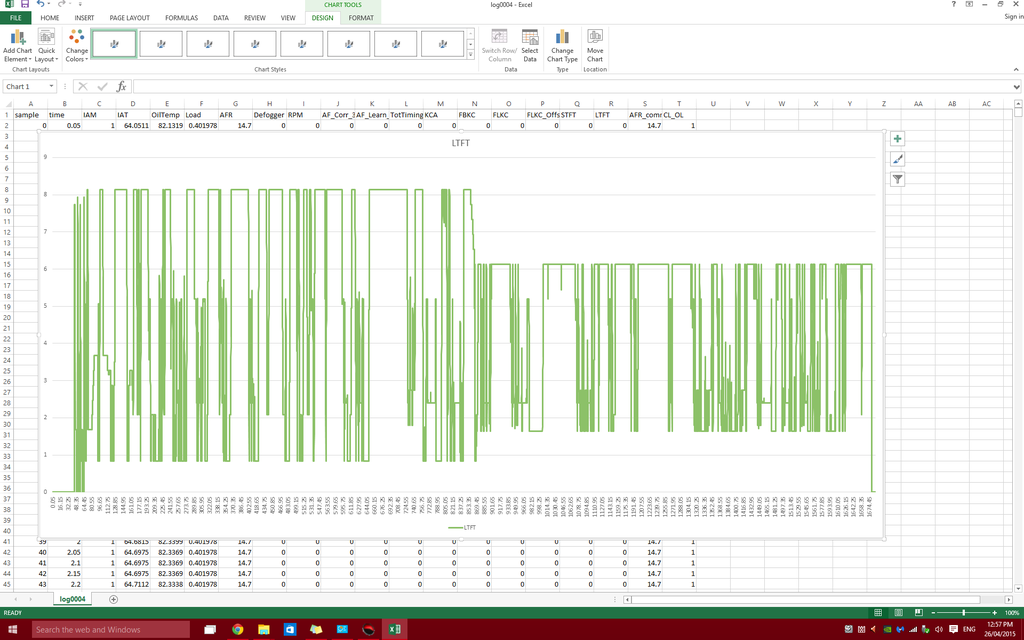Open Chart Filters funnel button beside chart
The width and height of the screenshot is (1024, 640).
click(897, 179)
